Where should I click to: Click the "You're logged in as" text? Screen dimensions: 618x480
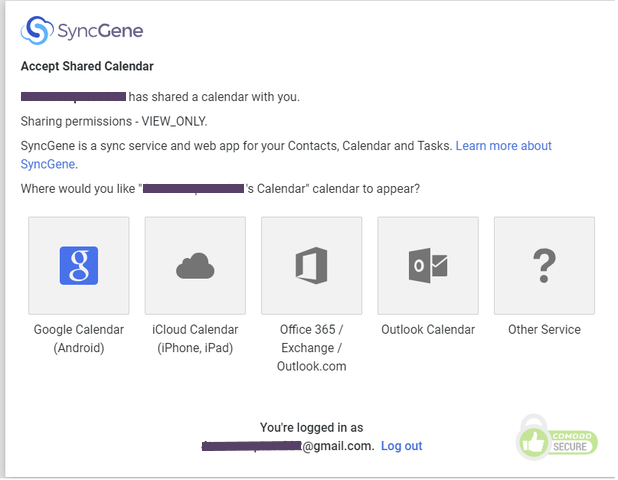[311, 428]
